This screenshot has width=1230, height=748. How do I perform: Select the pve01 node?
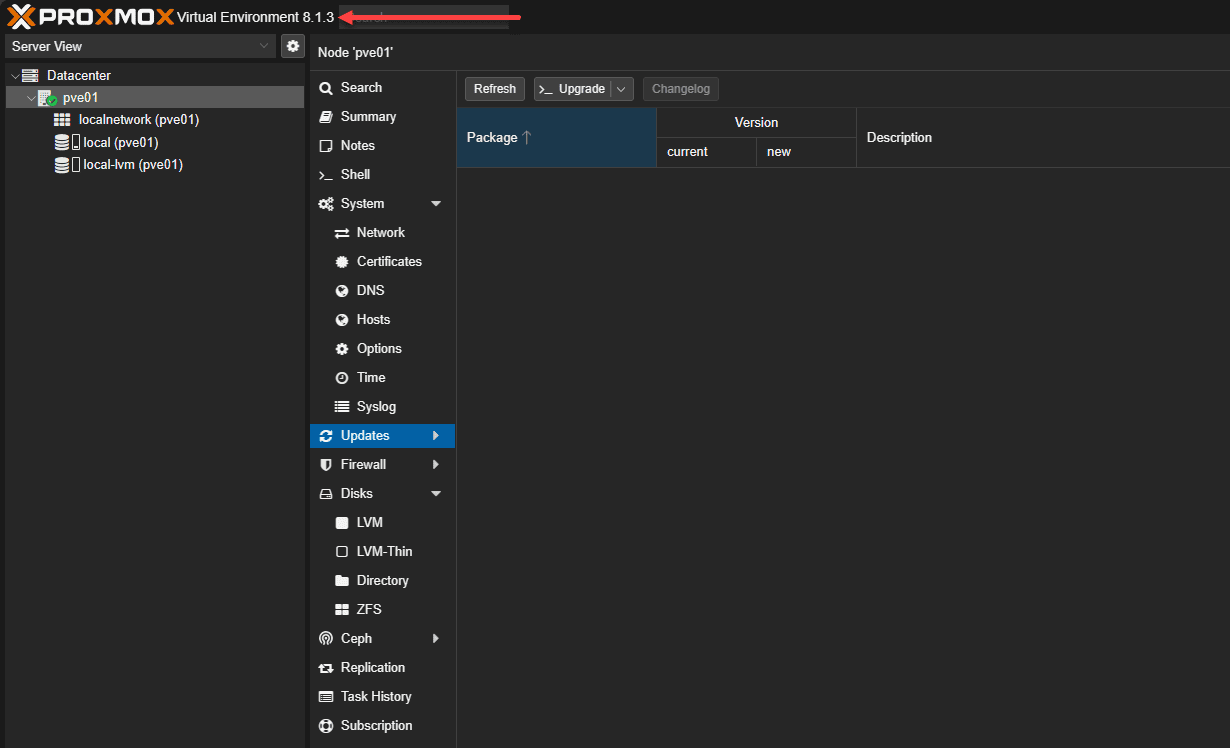coord(80,98)
